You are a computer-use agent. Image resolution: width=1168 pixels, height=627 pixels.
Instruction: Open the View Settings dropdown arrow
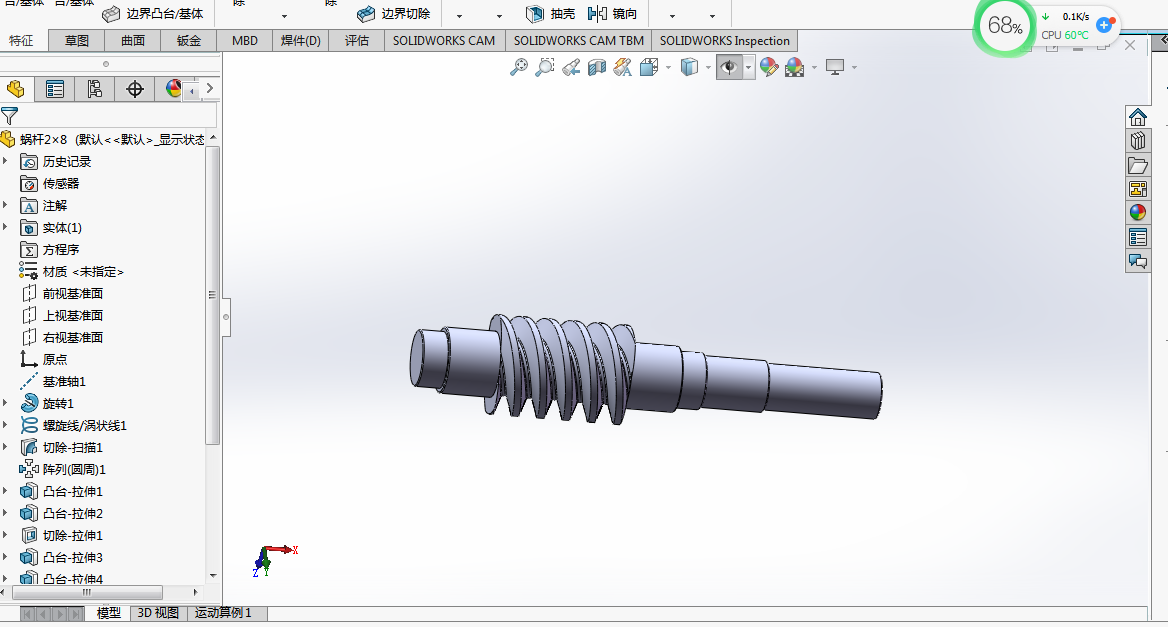(x=854, y=68)
